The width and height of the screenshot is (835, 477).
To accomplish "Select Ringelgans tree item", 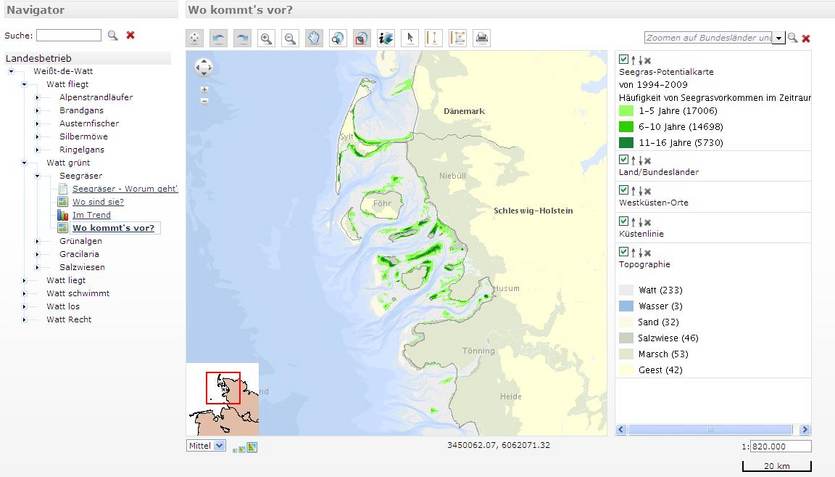I will coord(81,150).
